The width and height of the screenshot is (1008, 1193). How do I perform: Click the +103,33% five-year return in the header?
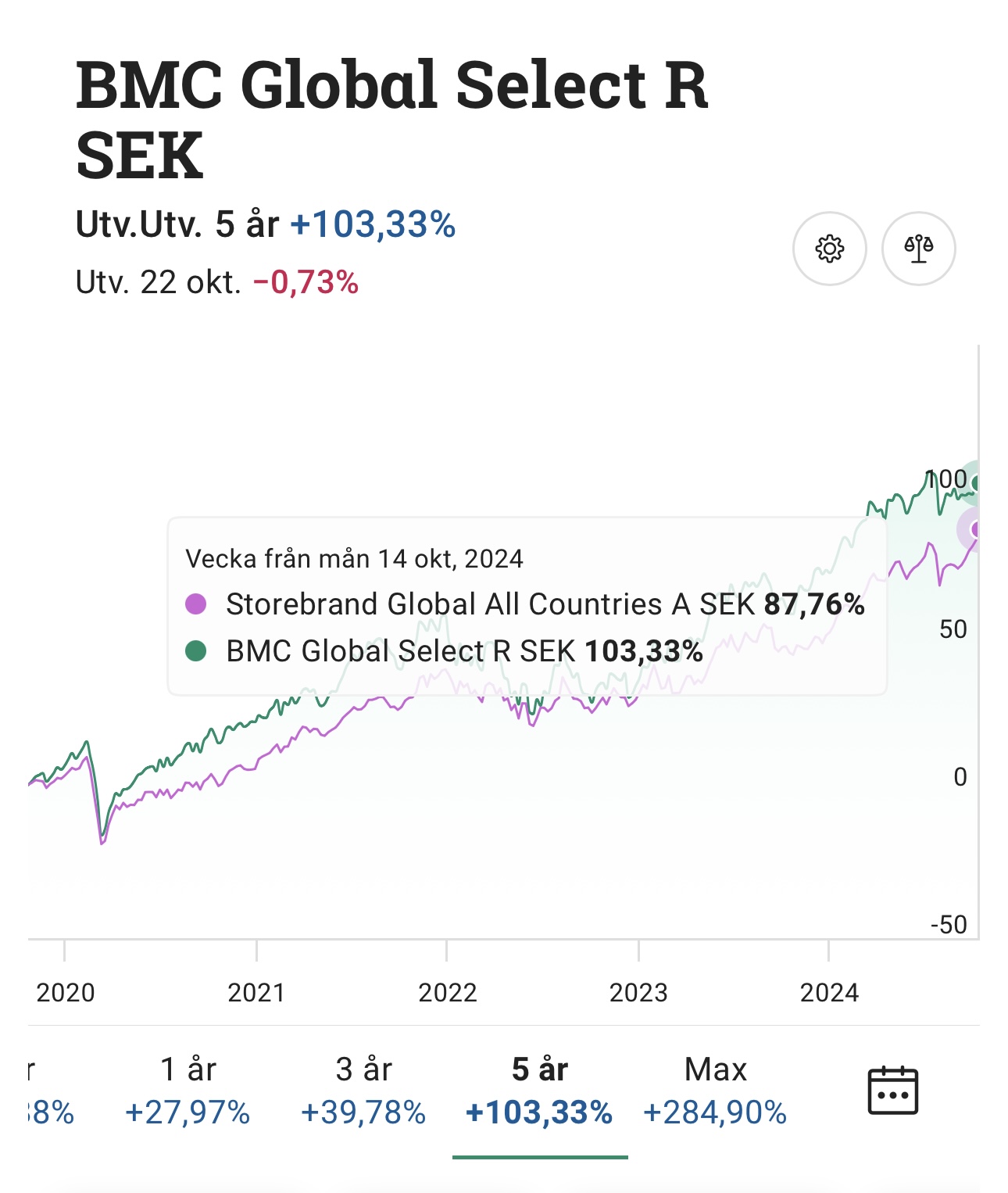[x=373, y=225]
